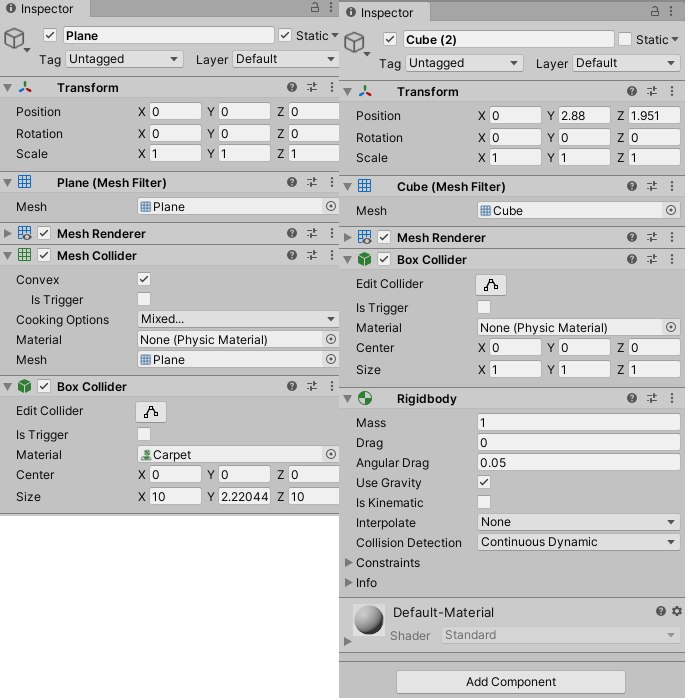Open the Static dropdown arrow for Cube (2)

tap(675, 39)
